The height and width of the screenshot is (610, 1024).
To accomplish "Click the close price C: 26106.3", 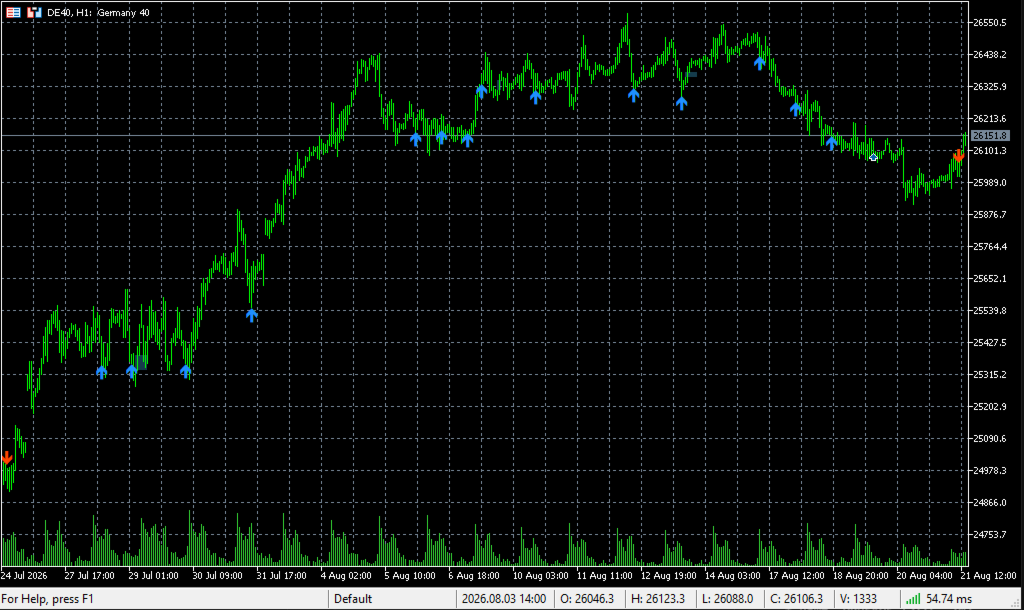I will click(x=796, y=599).
